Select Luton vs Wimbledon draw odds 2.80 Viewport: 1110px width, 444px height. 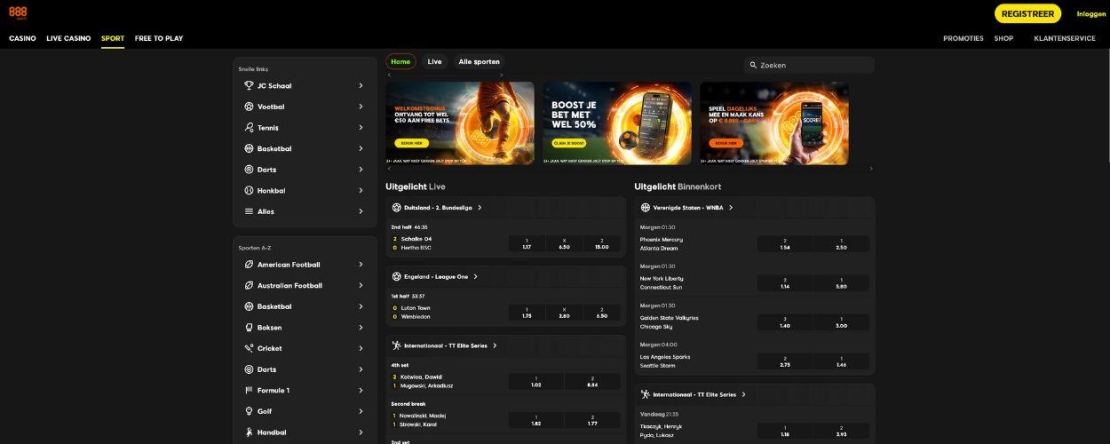(564, 312)
